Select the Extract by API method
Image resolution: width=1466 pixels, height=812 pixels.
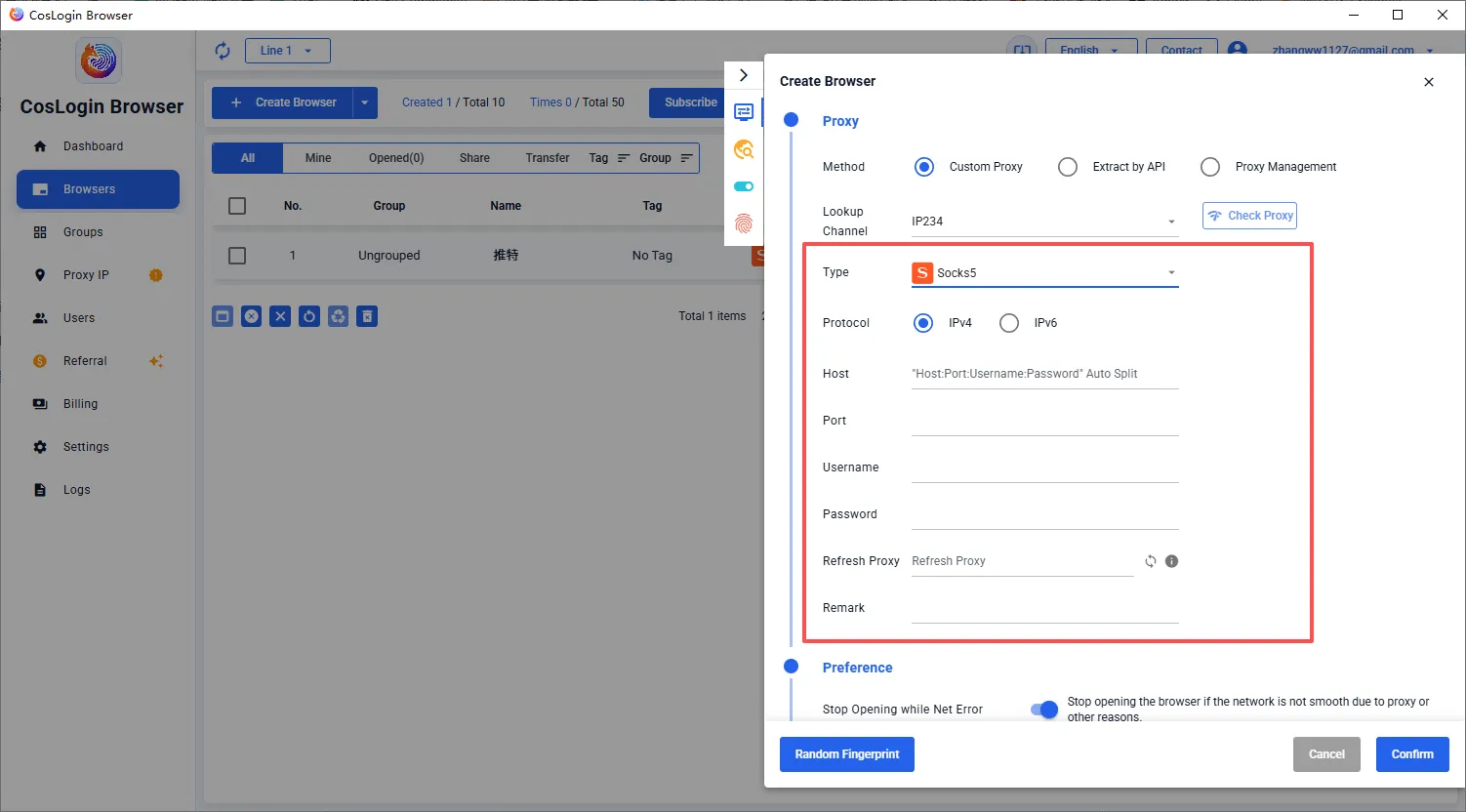tap(1068, 167)
